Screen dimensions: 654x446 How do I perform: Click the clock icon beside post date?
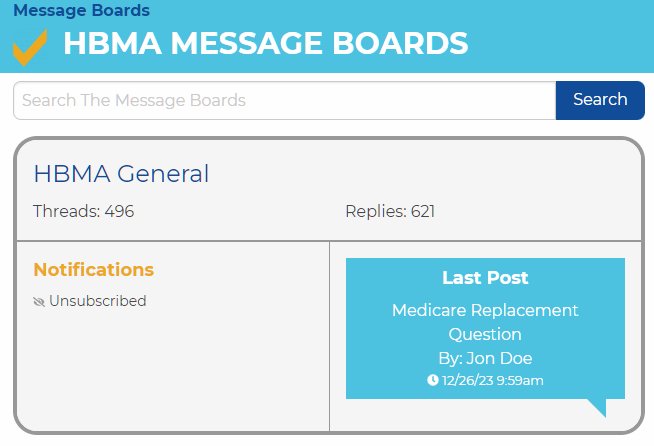click(433, 380)
